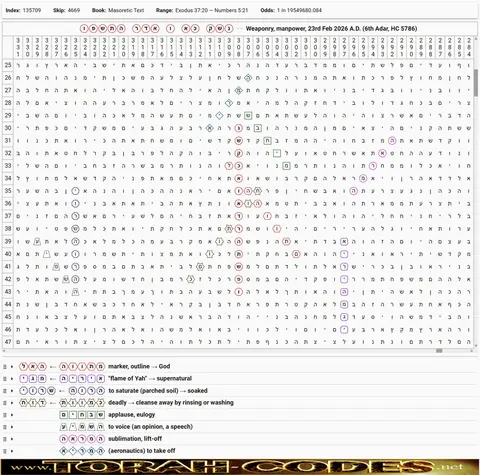Image resolution: width=480 pixels, height=475 pixels.
Task: Click column header 297
Action: (344, 47)
